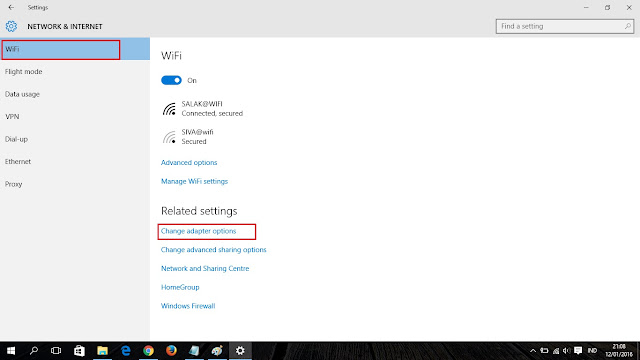This screenshot has height=360, width=640.
Task: Open the Windows Firewall link
Action: point(188,306)
